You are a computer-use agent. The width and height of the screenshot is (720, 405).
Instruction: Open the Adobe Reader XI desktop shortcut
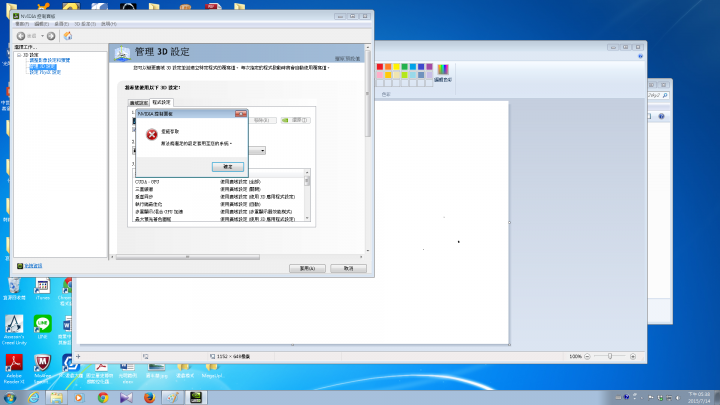[14, 369]
